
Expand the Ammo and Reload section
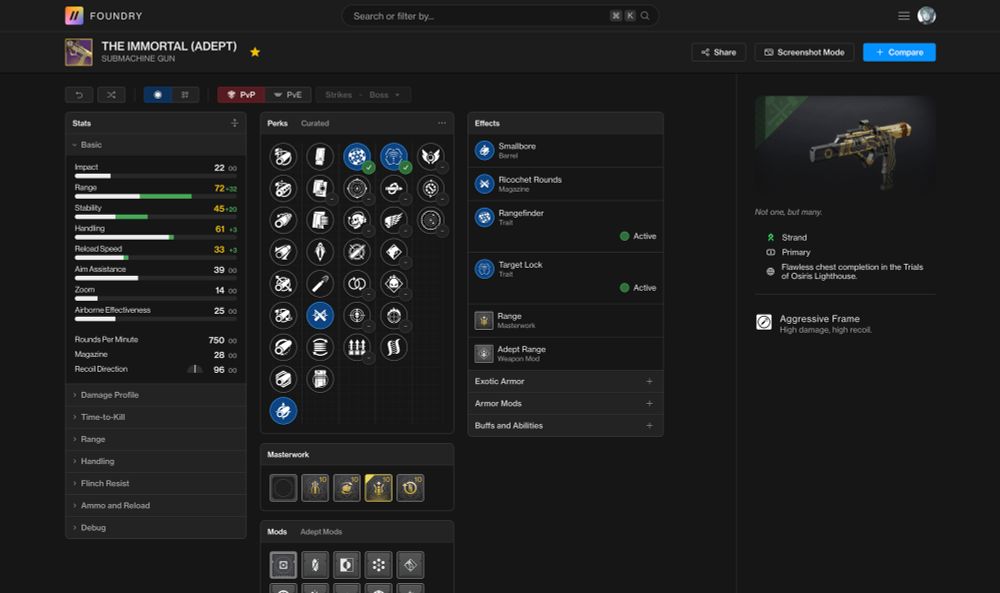coord(156,506)
